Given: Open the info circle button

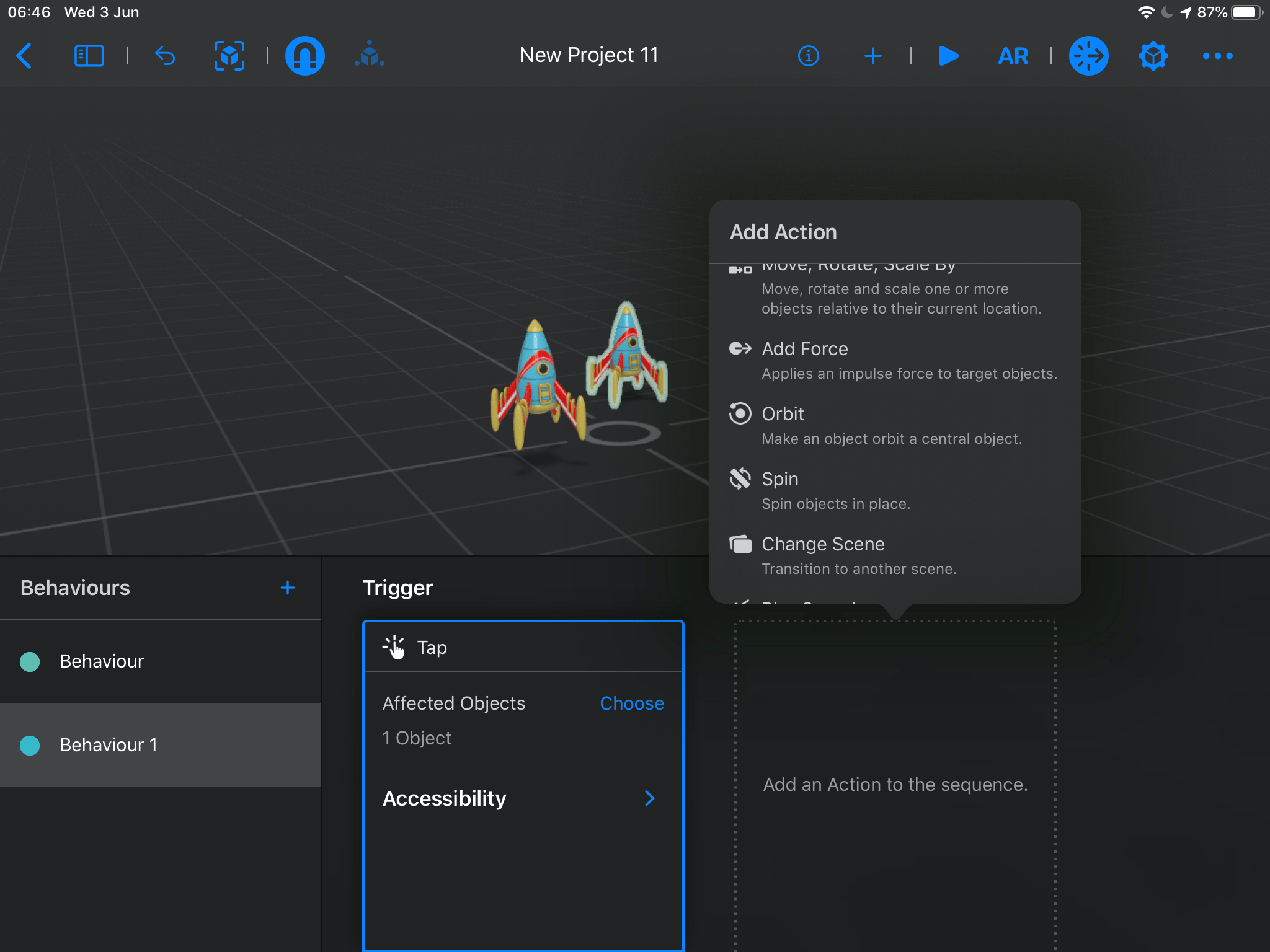Looking at the screenshot, I should click(808, 56).
